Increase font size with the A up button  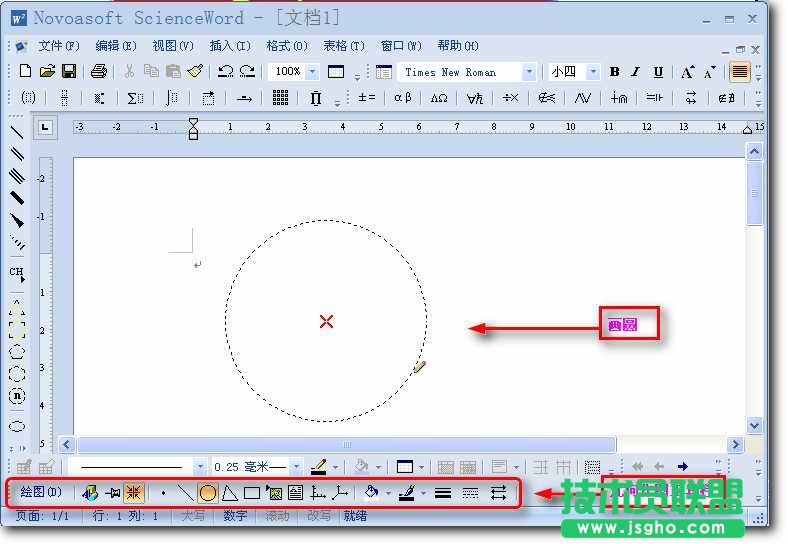[x=687, y=72]
